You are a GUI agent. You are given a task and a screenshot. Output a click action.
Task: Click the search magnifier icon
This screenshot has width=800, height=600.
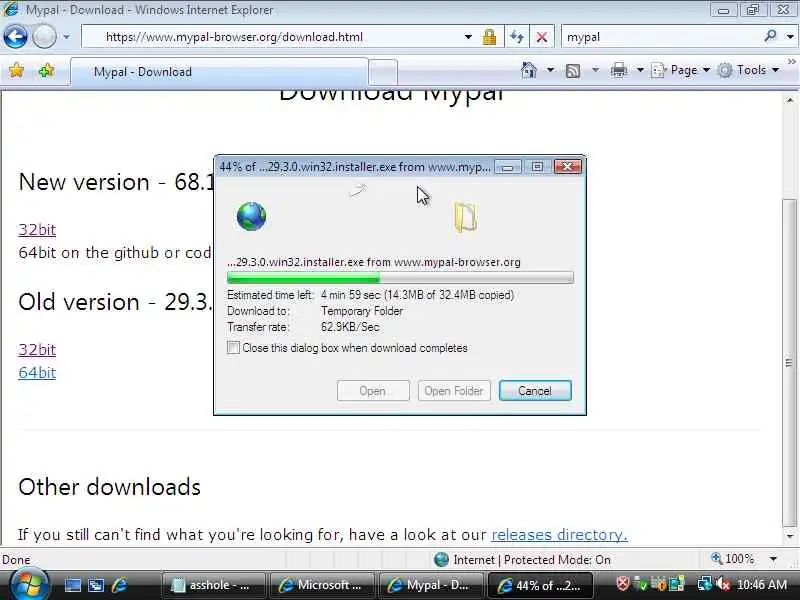[770, 36]
